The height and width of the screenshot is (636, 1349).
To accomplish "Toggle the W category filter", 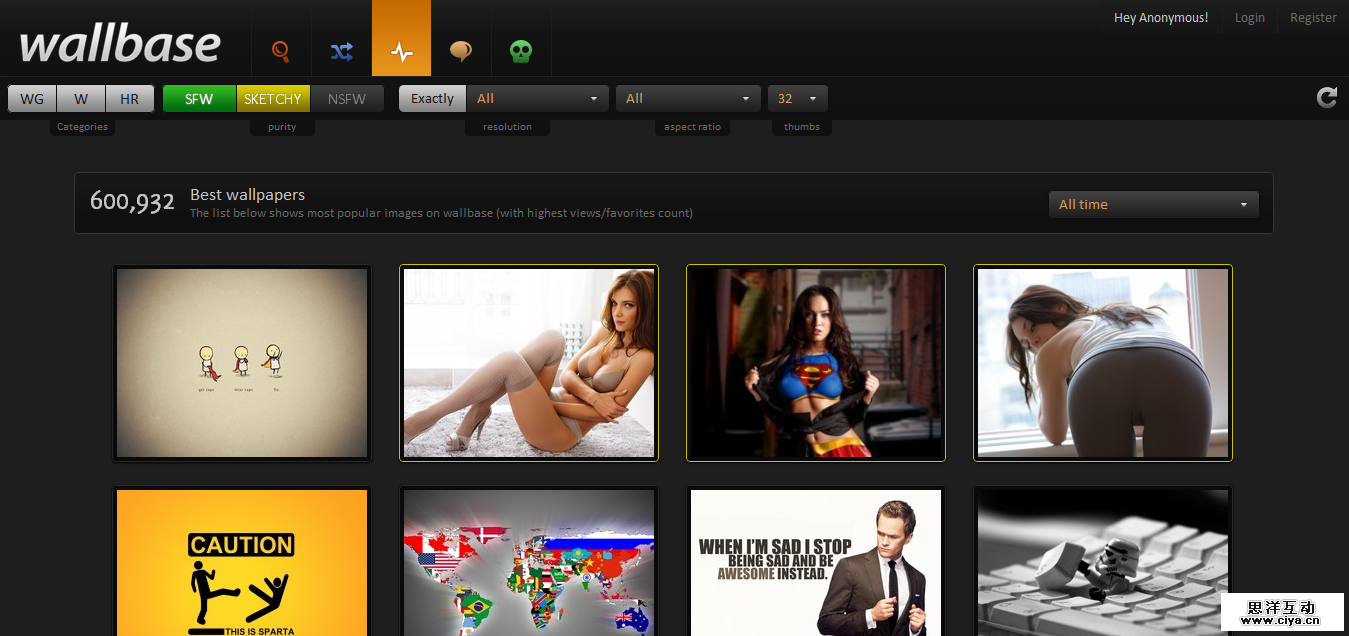I will [81, 98].
